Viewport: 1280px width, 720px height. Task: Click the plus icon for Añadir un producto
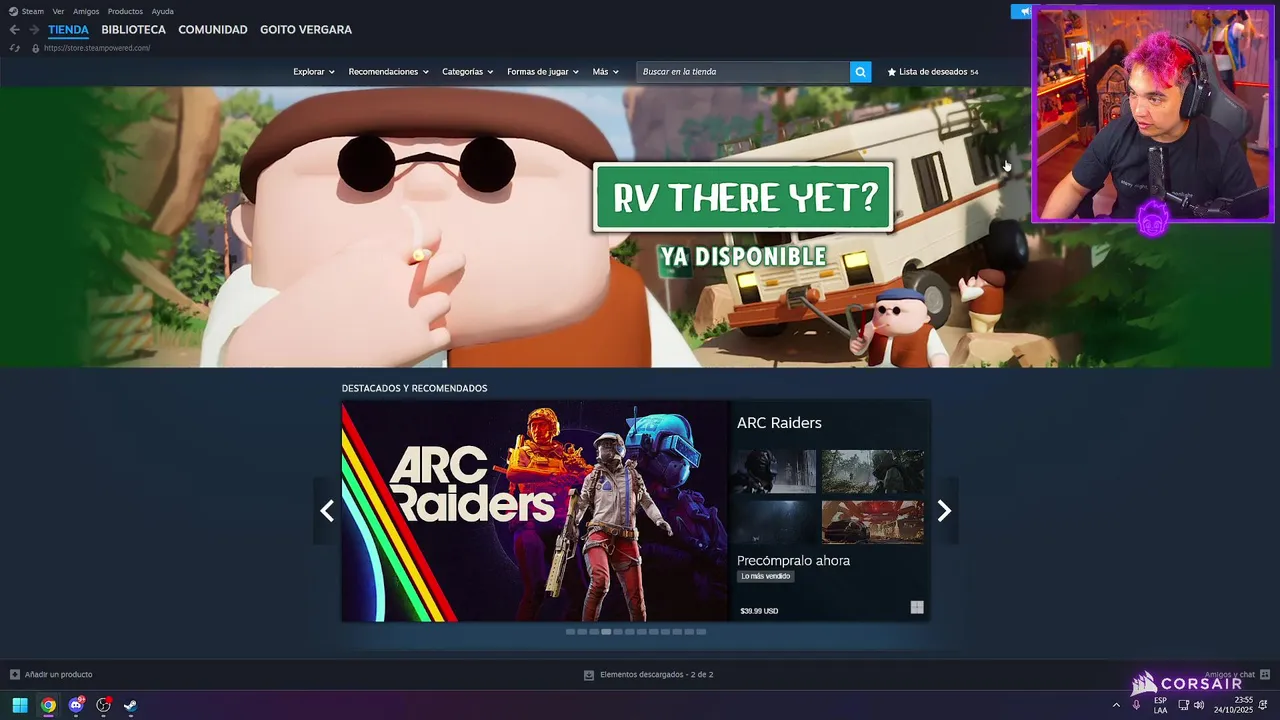[15, 675]
